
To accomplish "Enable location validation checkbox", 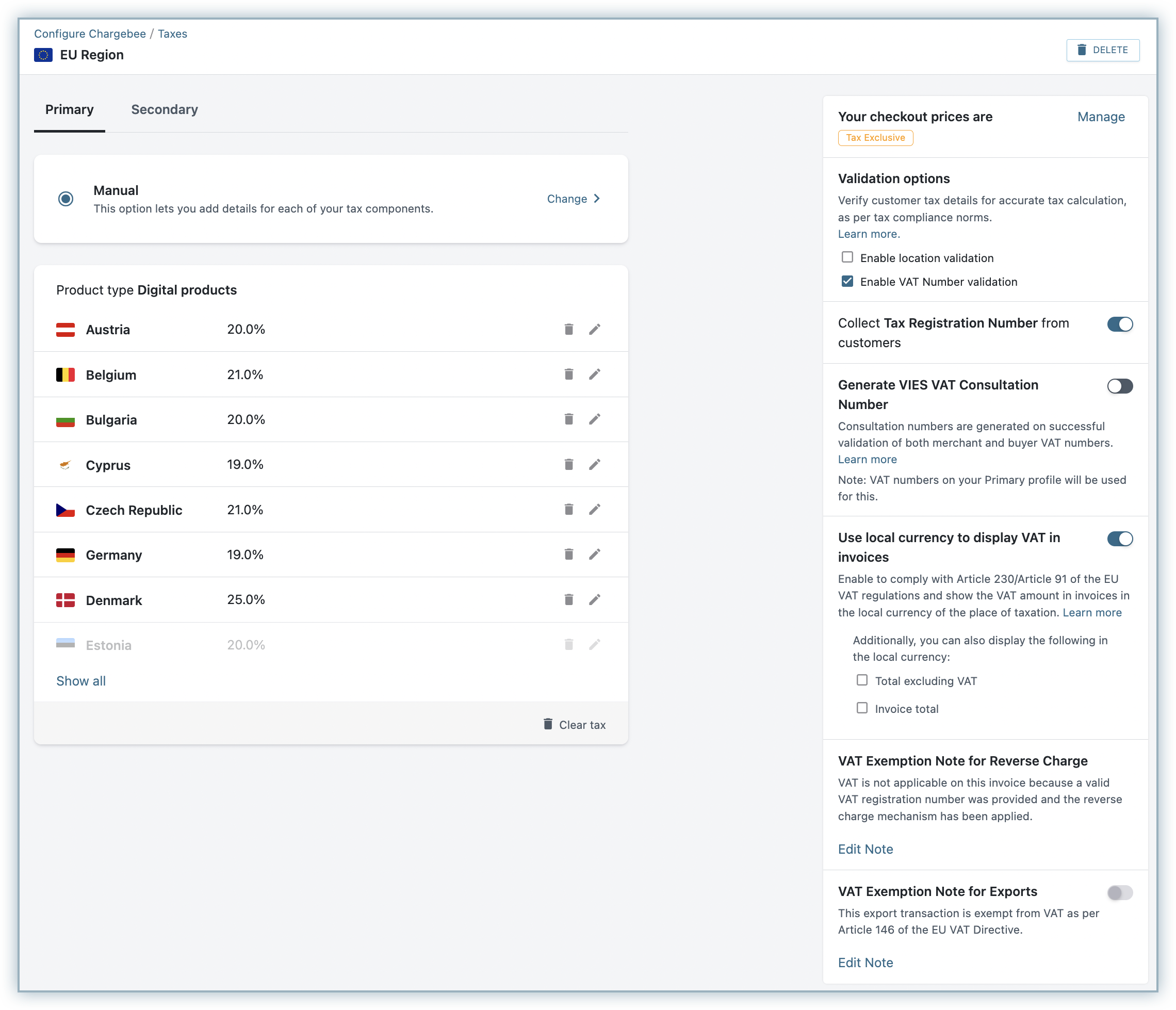I will 847,257.
